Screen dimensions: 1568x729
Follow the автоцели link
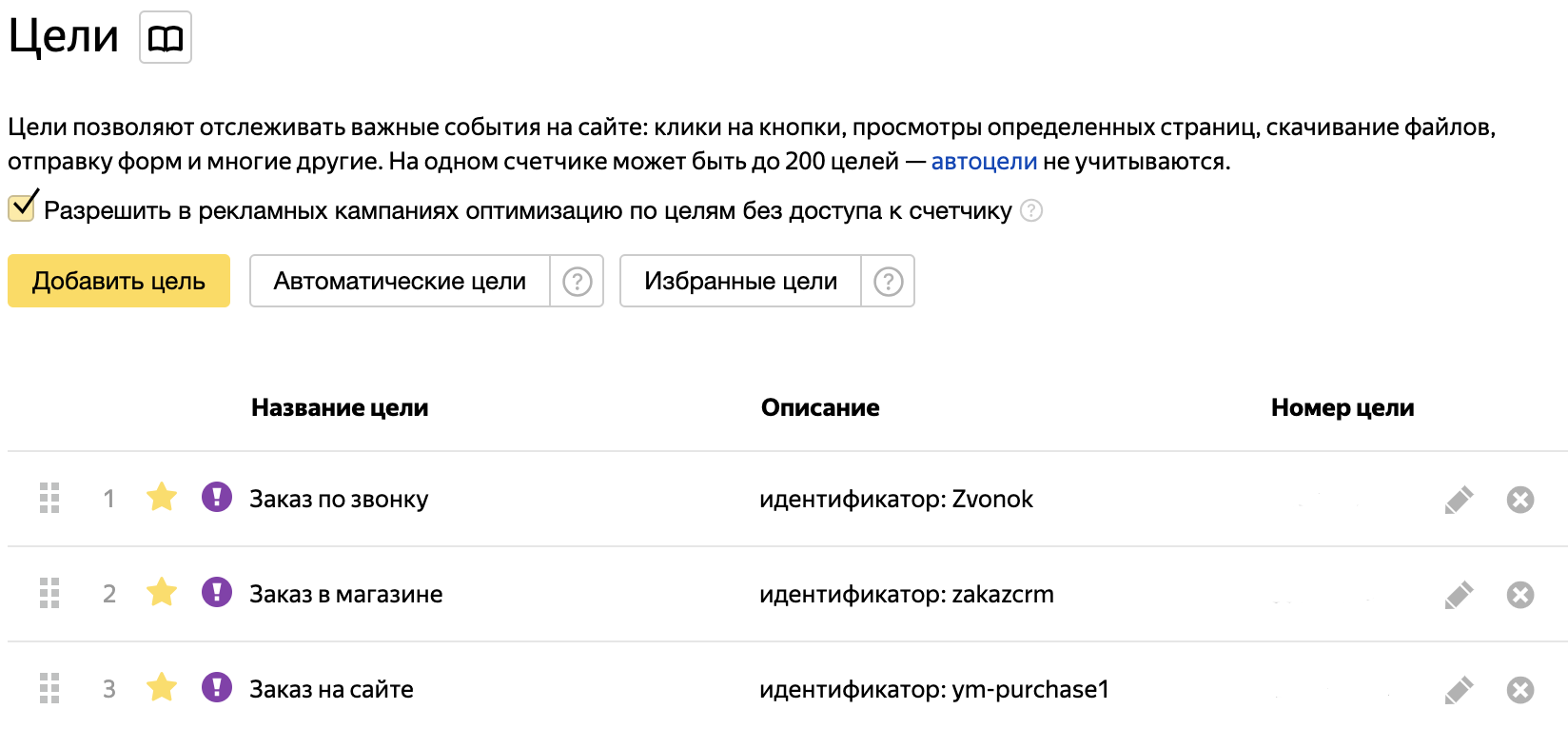pos(984,162)
